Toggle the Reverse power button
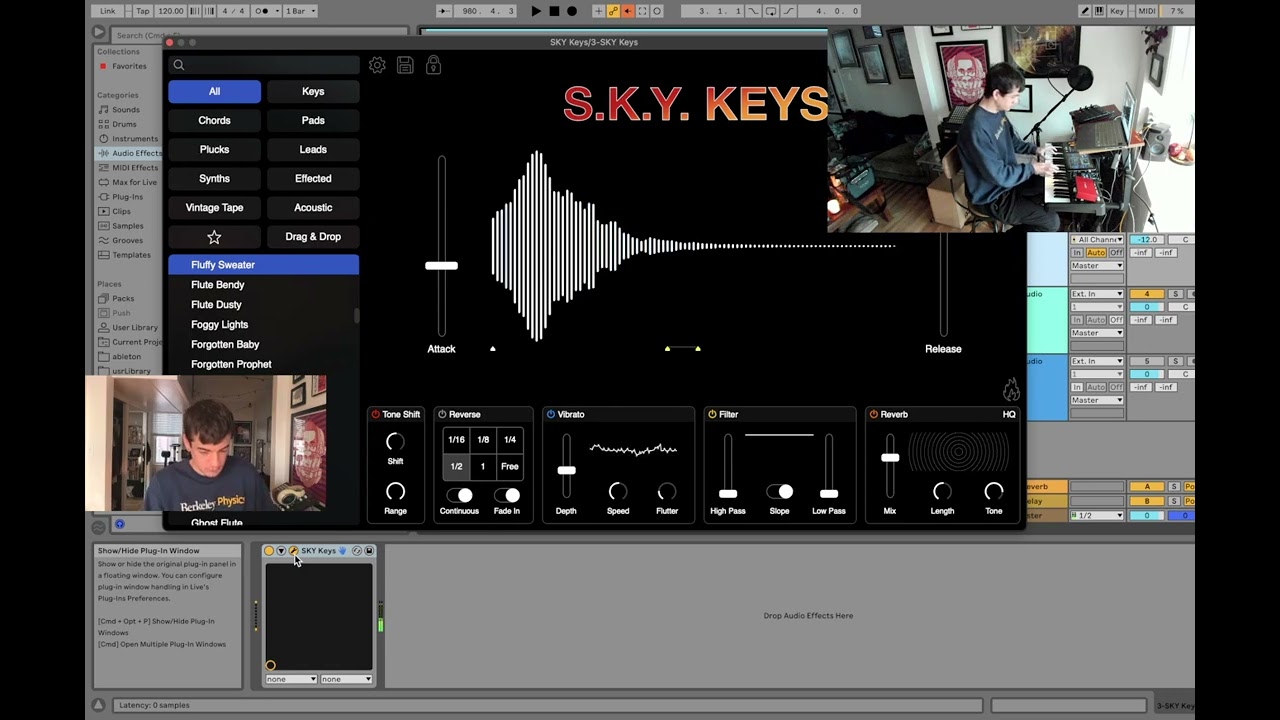 tap(443, 414)
